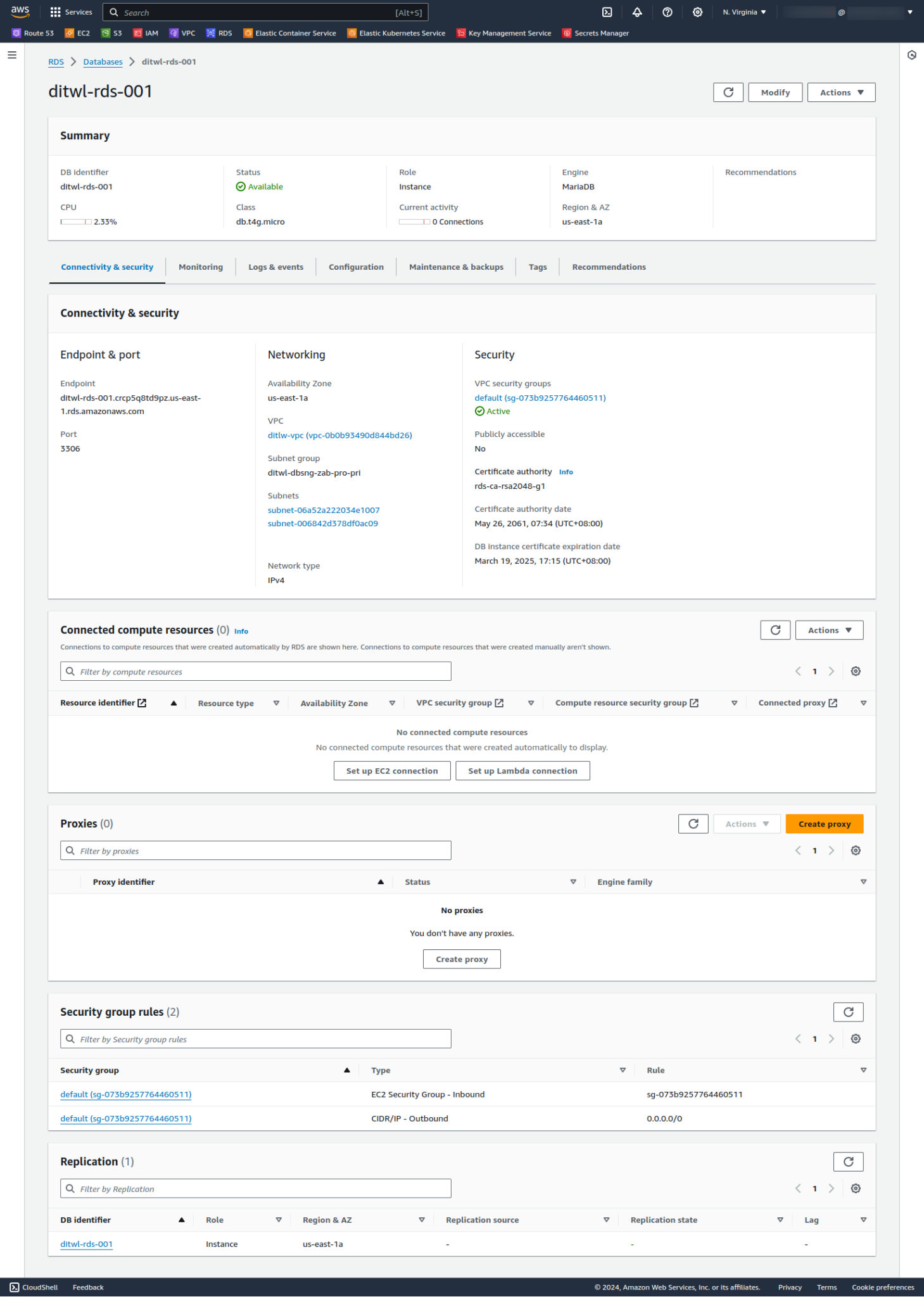Open the notifications bell icon
This screenshot has width=924, height=1297.
tap(637, 12)
